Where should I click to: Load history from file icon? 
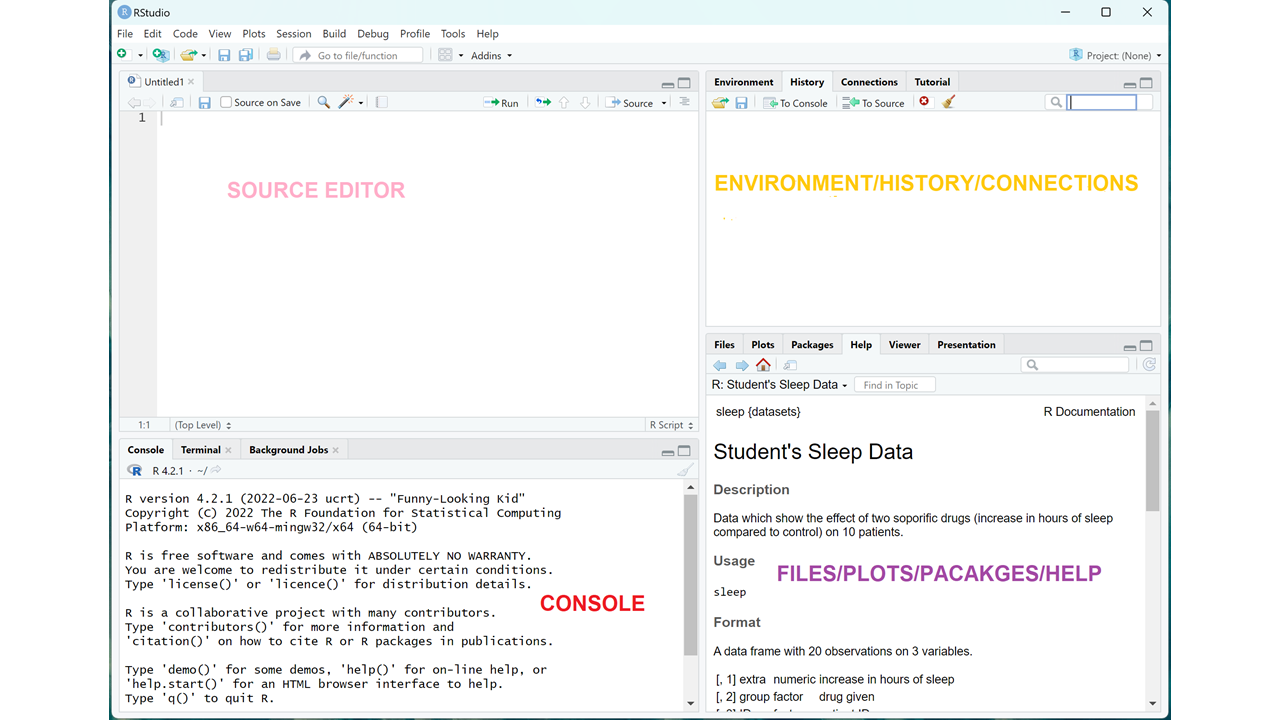[720, 102]
